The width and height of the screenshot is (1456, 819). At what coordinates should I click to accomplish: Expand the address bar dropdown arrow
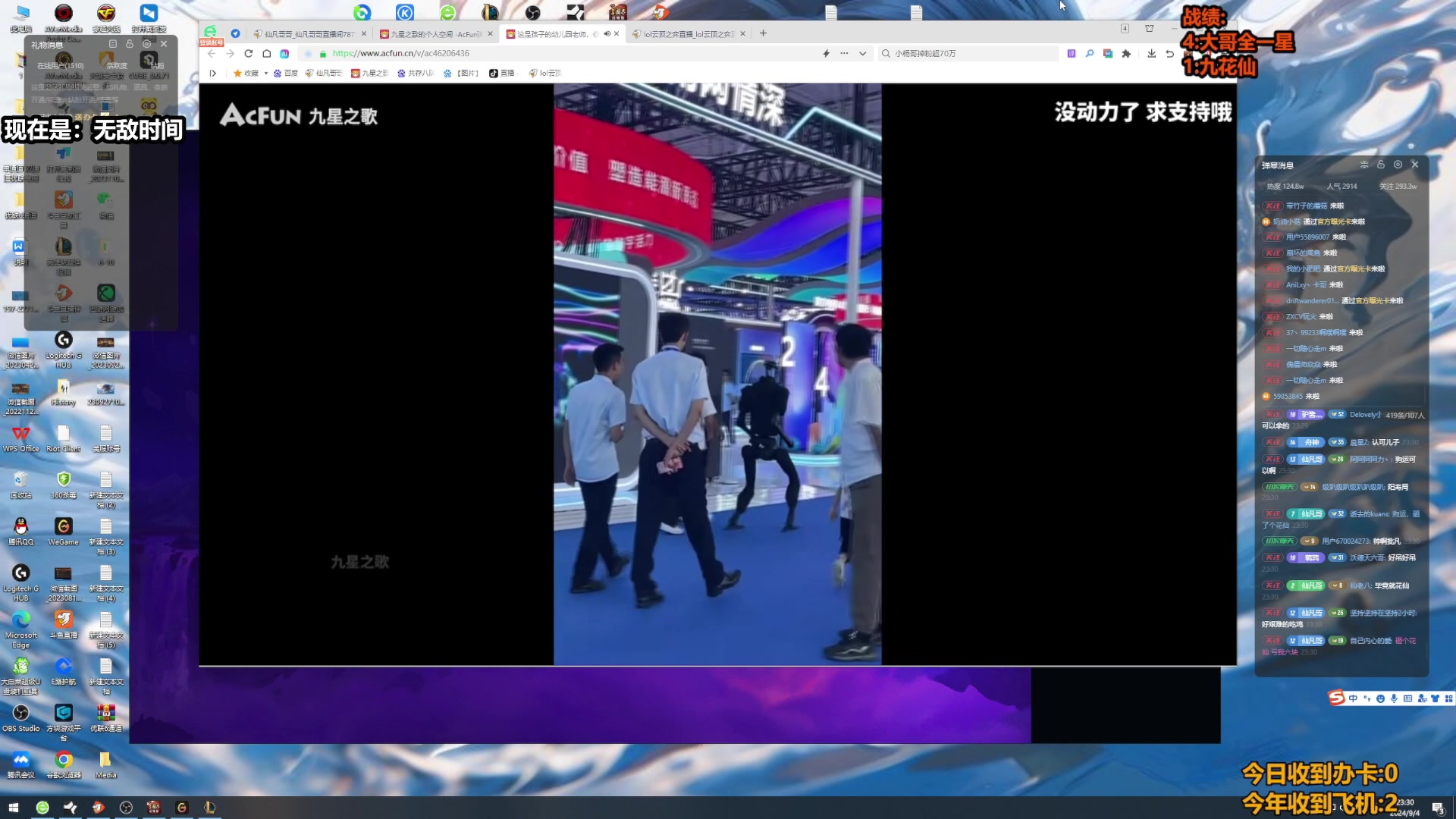[862, 54]
